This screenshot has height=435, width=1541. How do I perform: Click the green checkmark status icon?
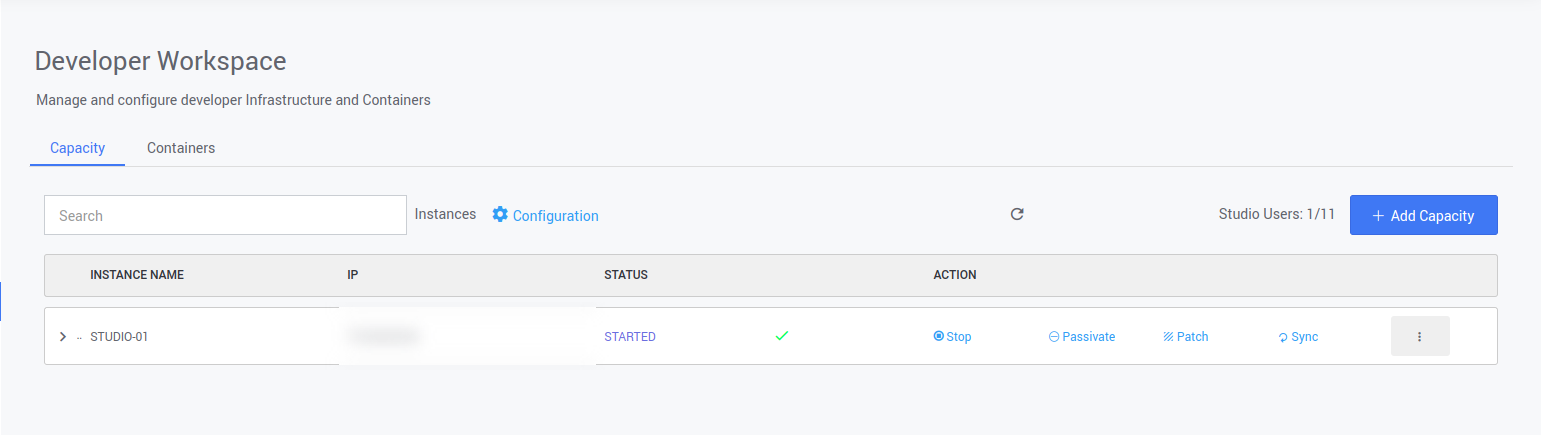pos(782,336)
